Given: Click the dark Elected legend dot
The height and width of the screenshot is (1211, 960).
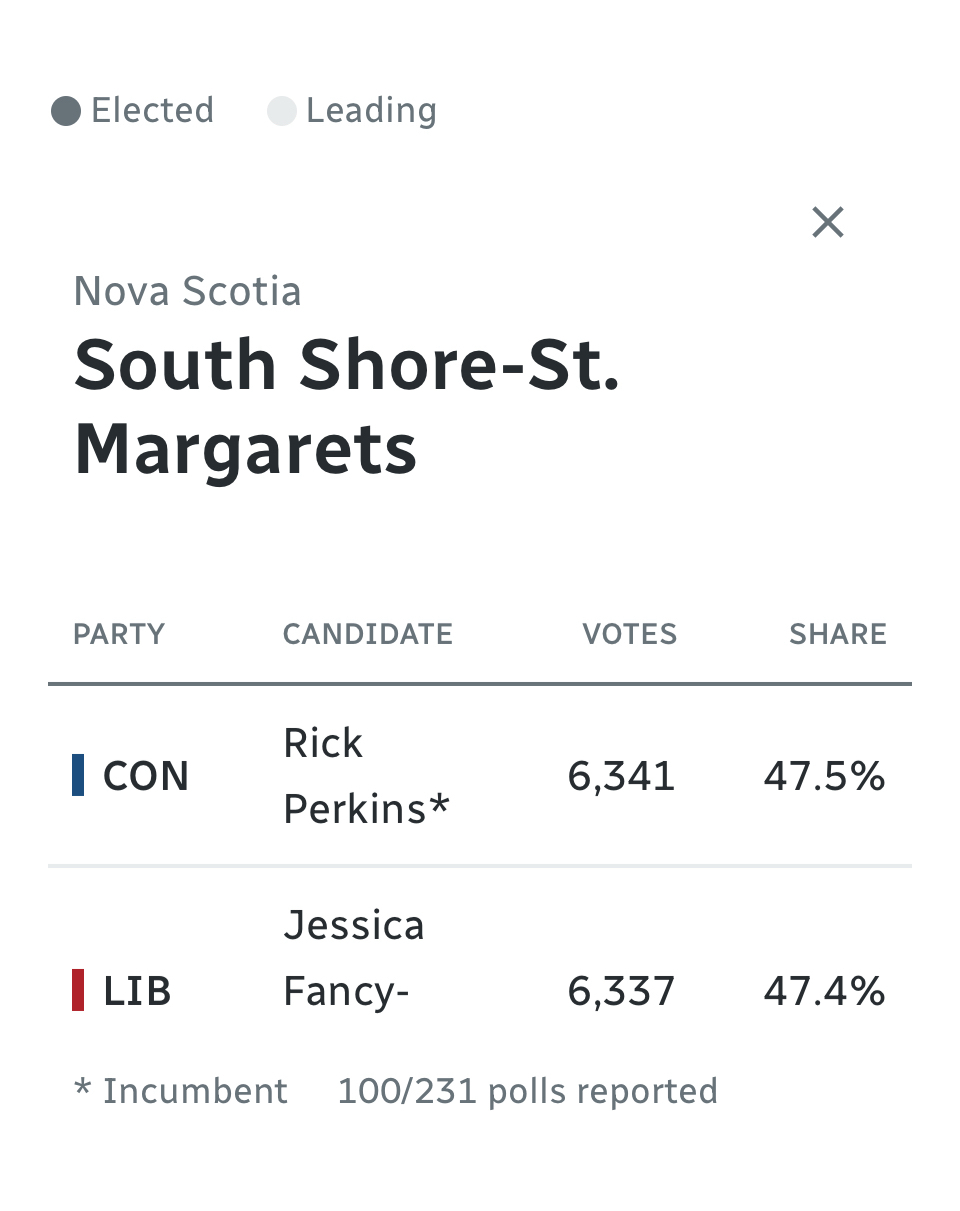Looking at the screenshot, I should [x=66, y=111].
